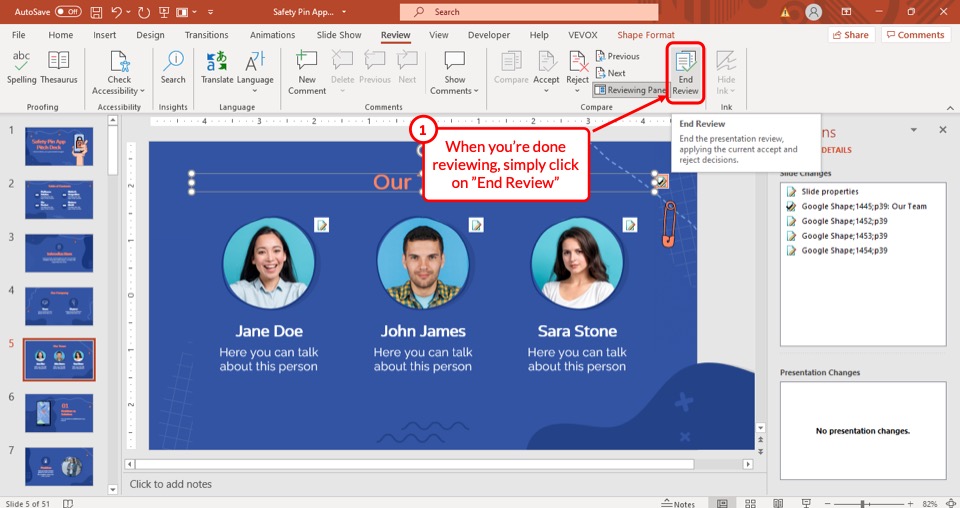
Task: Switch to the Slide Show tab
Action: click(x=339, y=35)
